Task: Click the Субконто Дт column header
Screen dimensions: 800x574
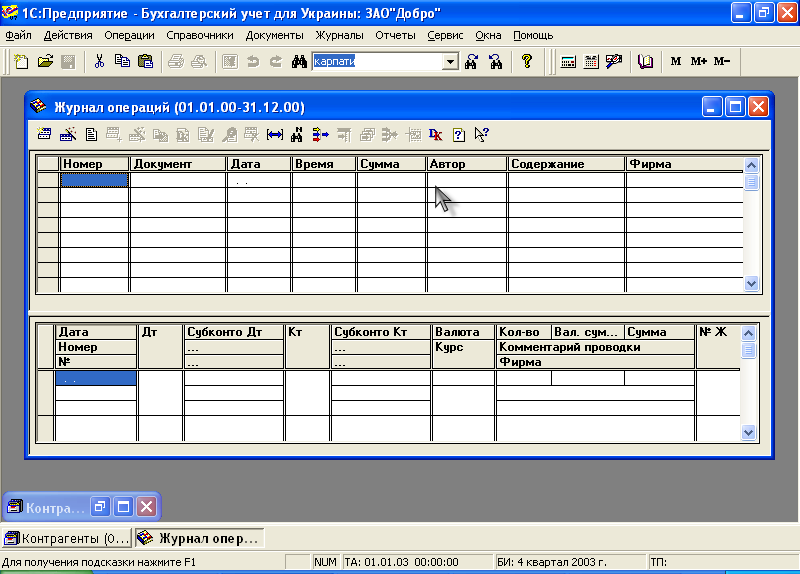Action: [x=234, y=332]
